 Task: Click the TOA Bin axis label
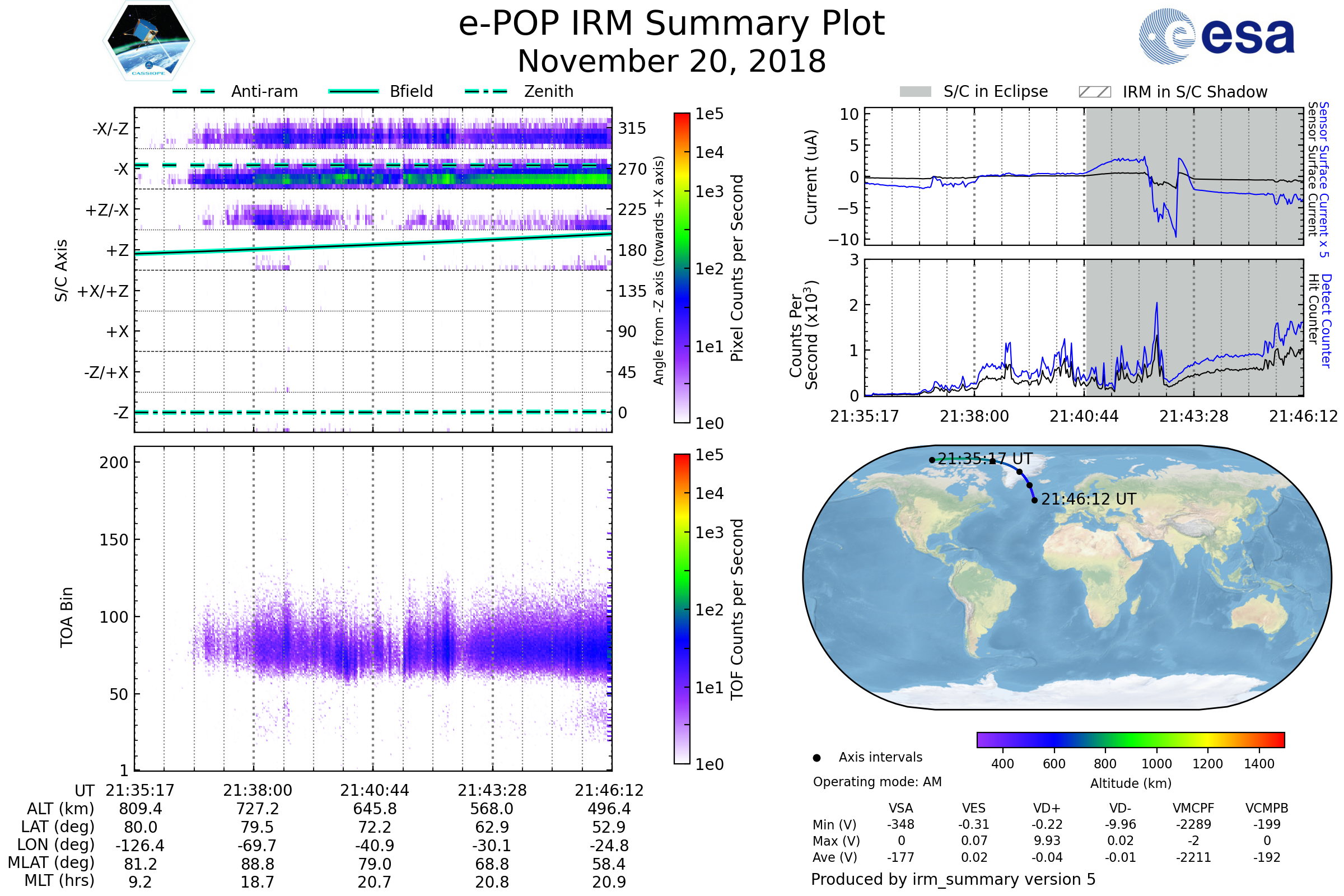click(67, 617)
